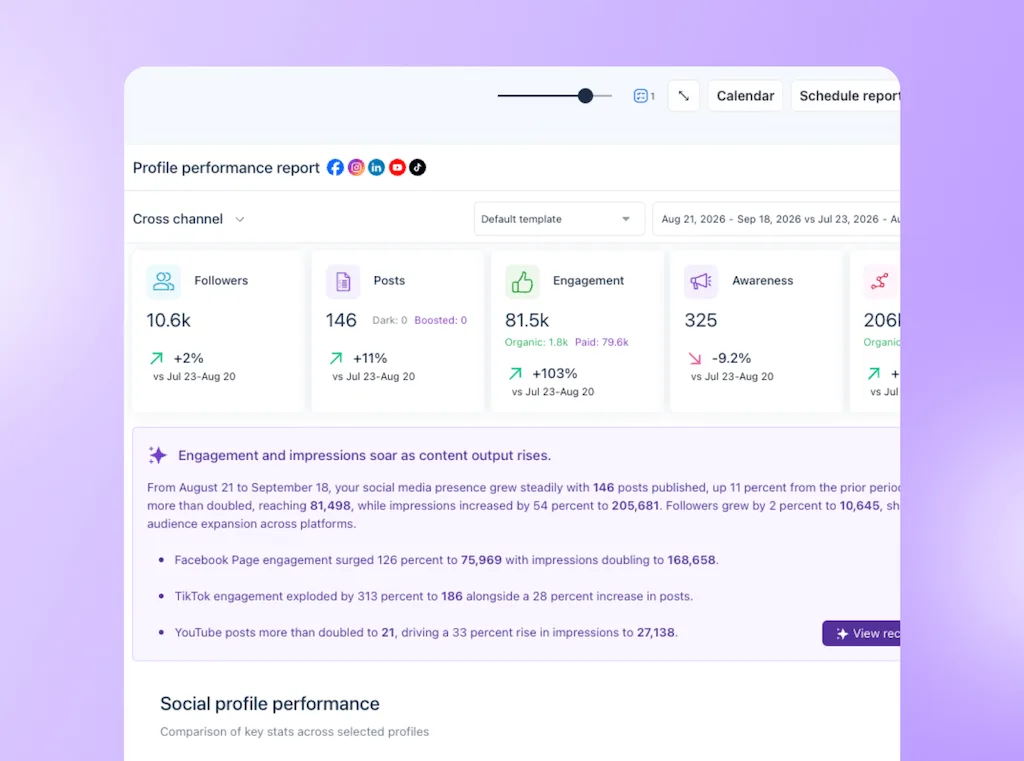
Task: Click the AI sparkle summary icon
Action: click(x=157, y=455)
